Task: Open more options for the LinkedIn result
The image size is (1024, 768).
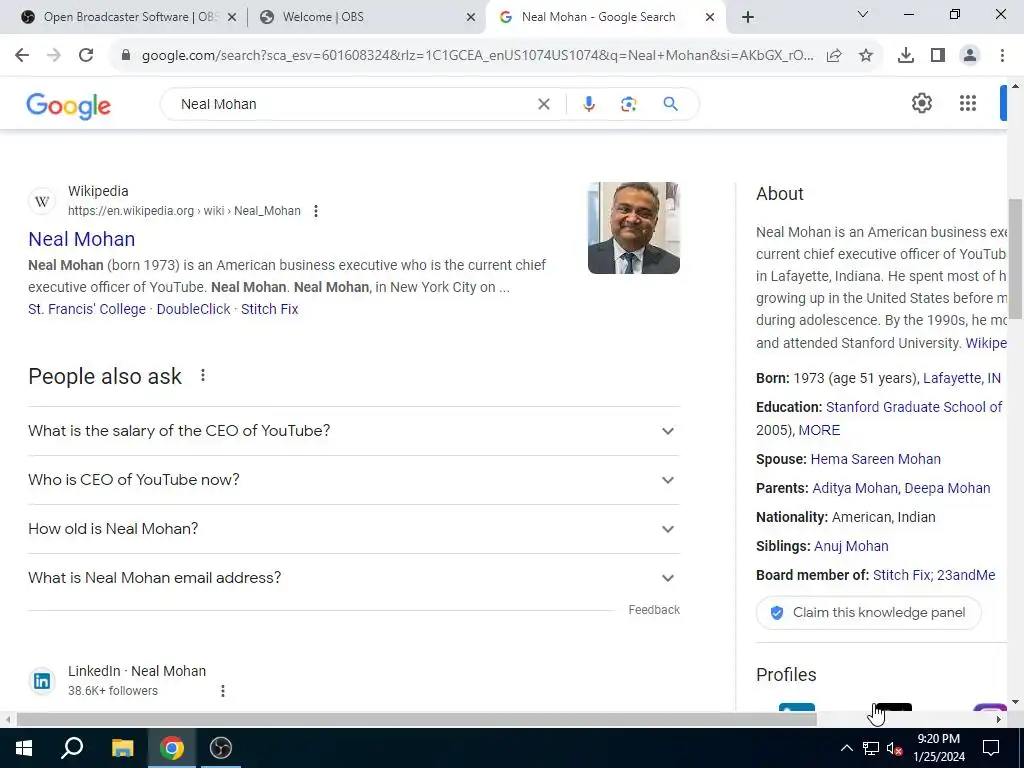Action: [x=222, y=691]
